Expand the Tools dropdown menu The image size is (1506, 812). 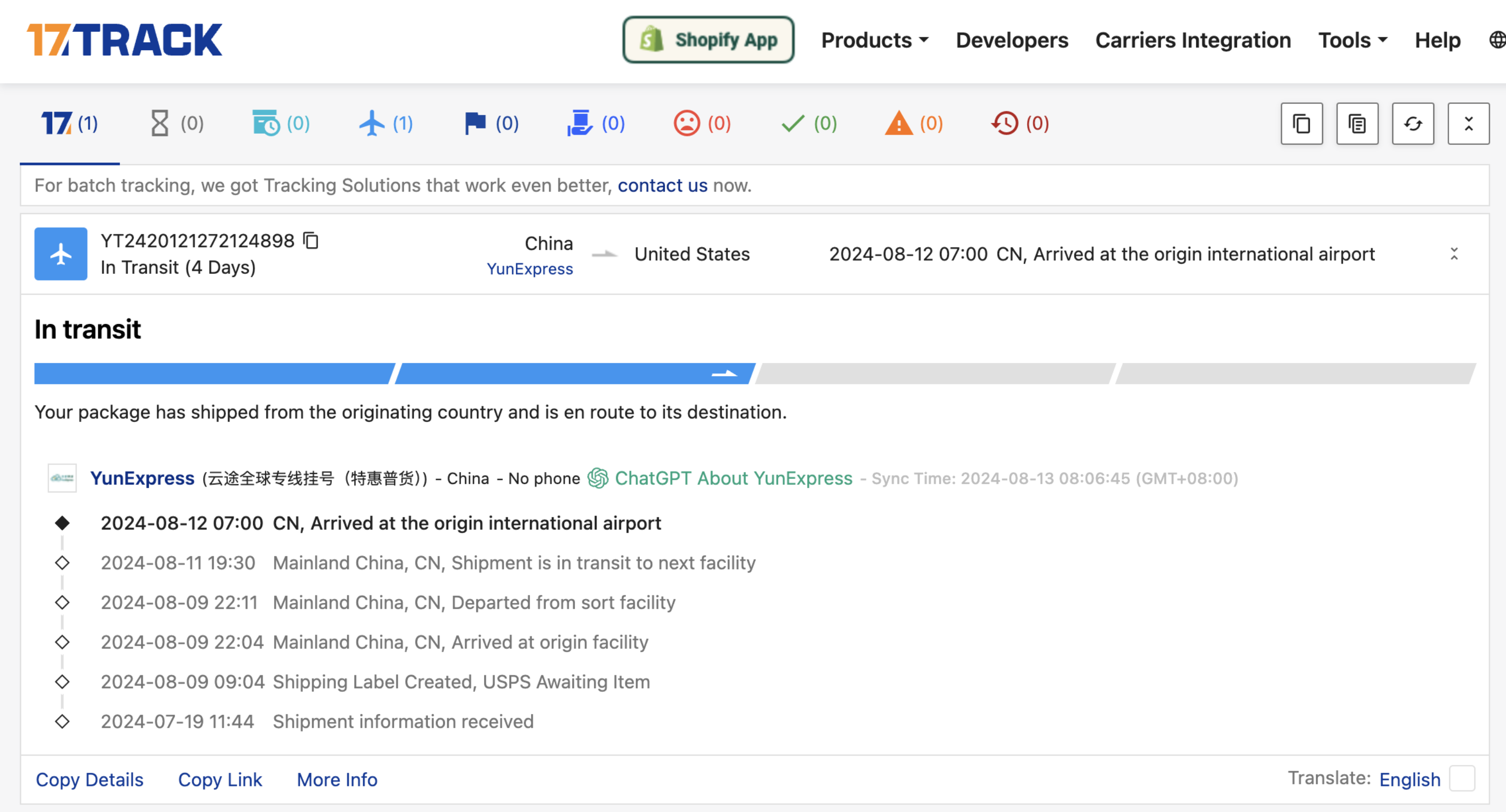tap(1353, 40)
